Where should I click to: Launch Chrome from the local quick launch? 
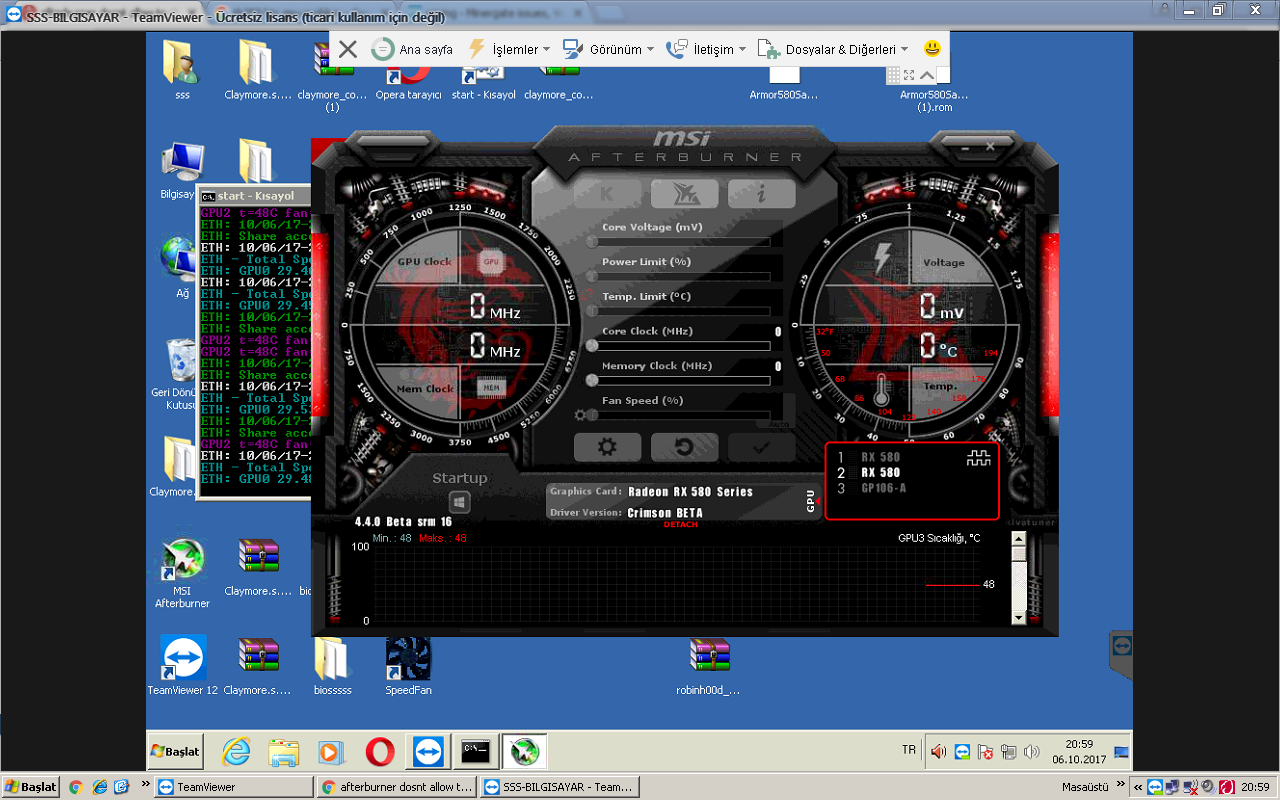75,787
